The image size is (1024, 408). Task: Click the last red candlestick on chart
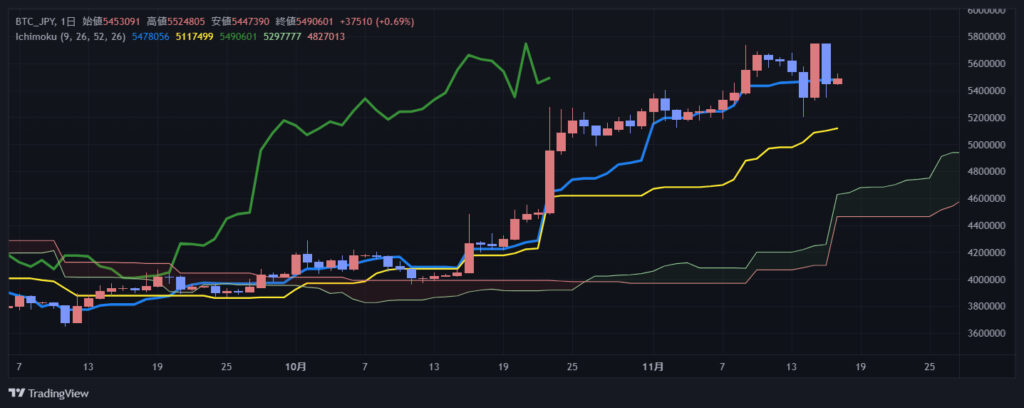pyautogui.click(x=837, y=81)
